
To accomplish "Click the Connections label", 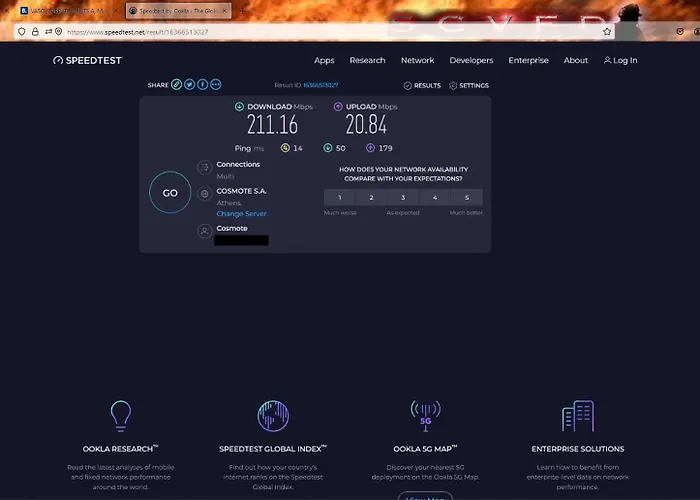I will pyautogui.click(x=238, y=164).
